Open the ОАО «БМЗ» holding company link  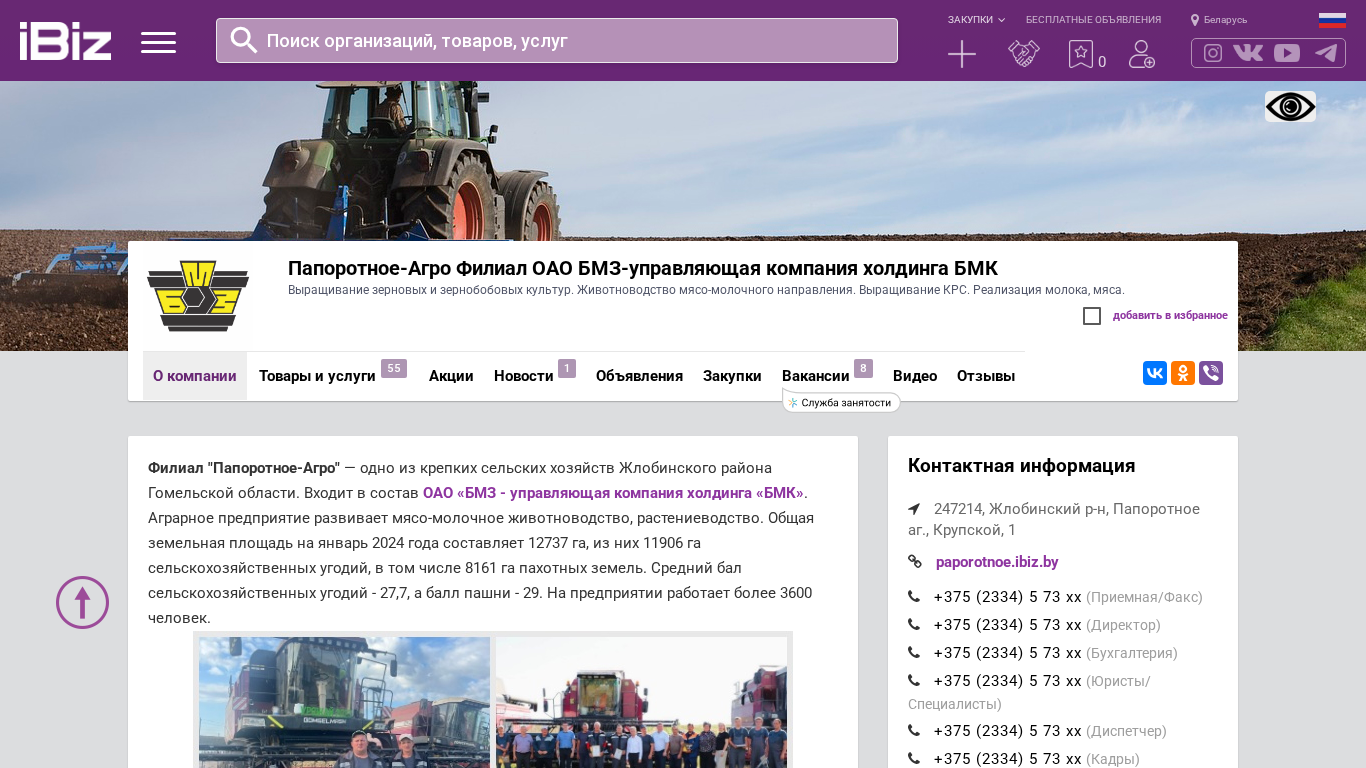point(613,493)
